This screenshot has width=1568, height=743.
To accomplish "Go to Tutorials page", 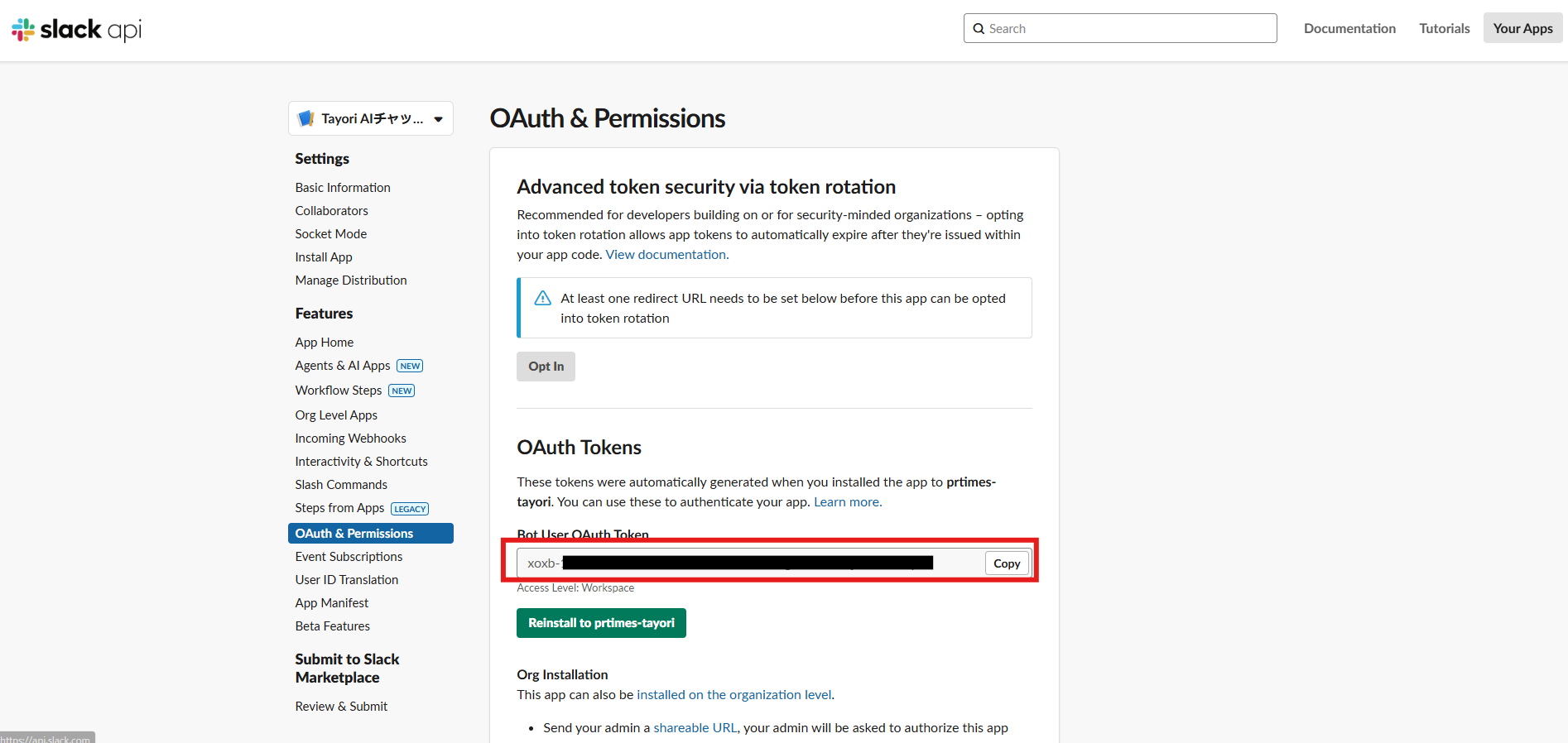I will point(1444,28).
